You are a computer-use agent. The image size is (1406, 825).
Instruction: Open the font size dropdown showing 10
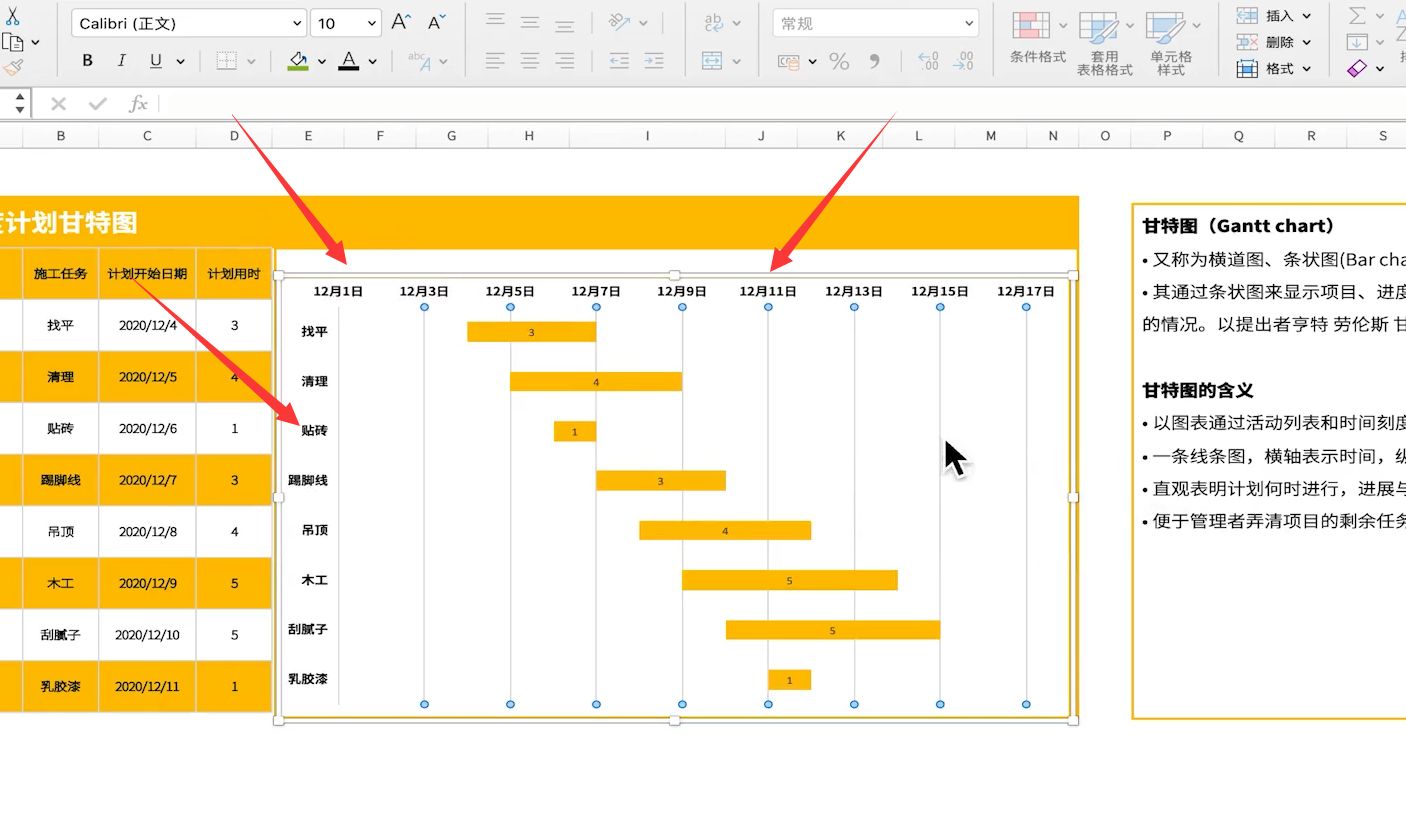tap(372, 23)
